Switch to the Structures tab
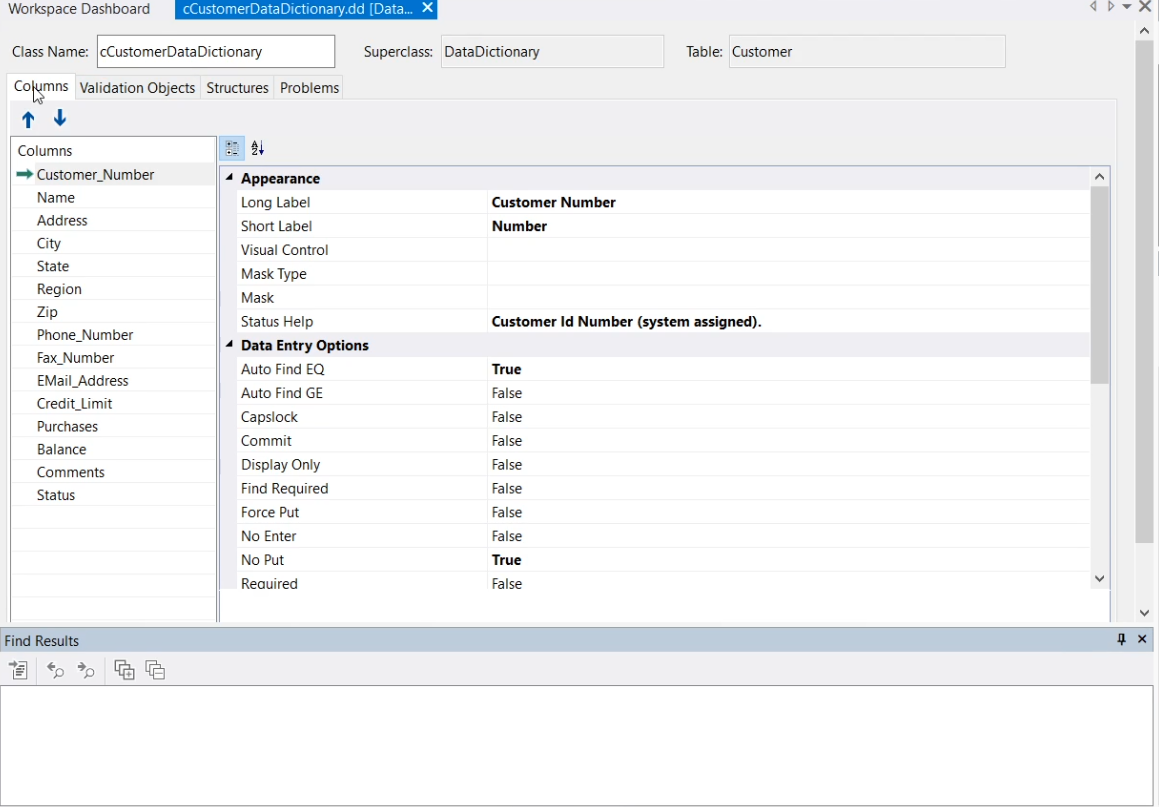Image resolution: width=1159 pixels, height=807 pixels. pyautogui.click(x=237, y=88)
